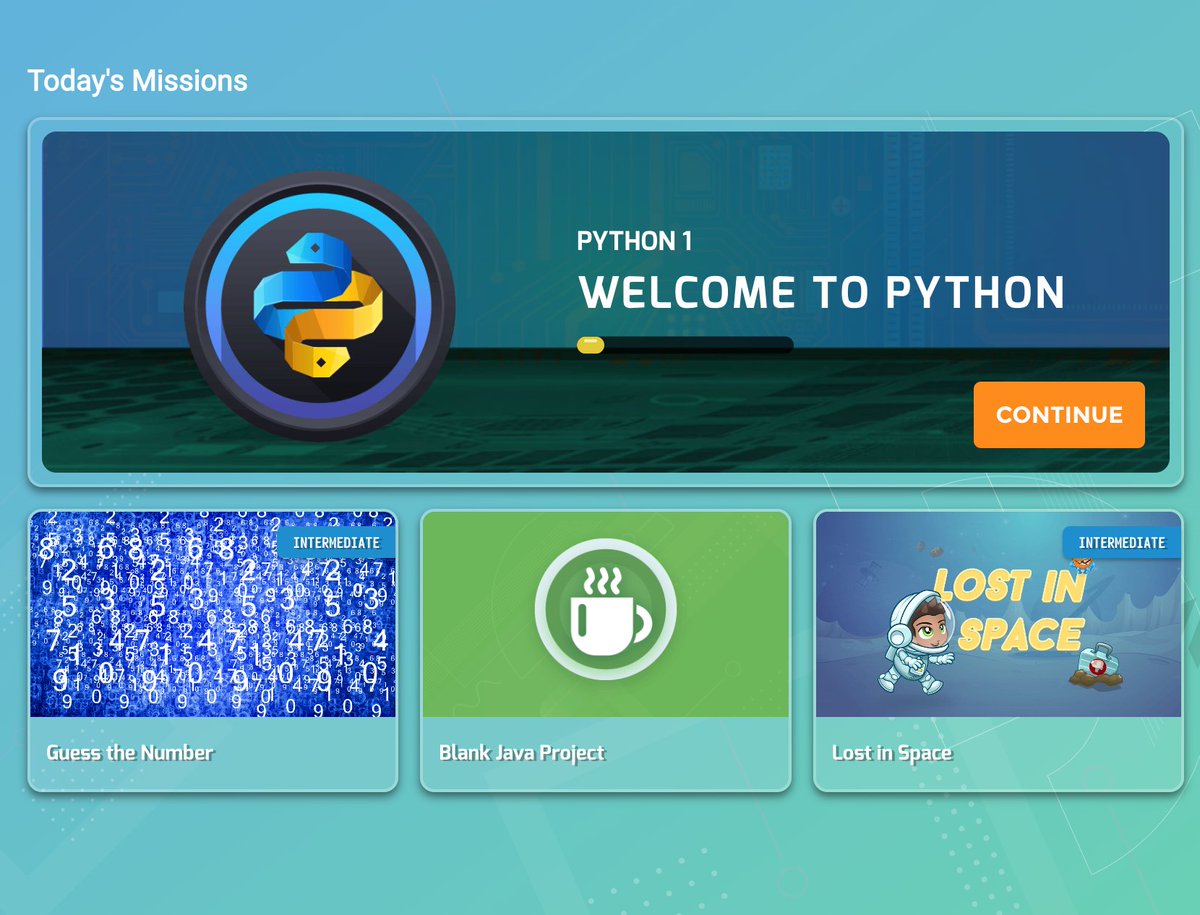Click Lost in Space's INTERMEDIATE badge
The width and height of the screenshot is (1200, 915).
pyautogui.click(x=1122, y=542)
